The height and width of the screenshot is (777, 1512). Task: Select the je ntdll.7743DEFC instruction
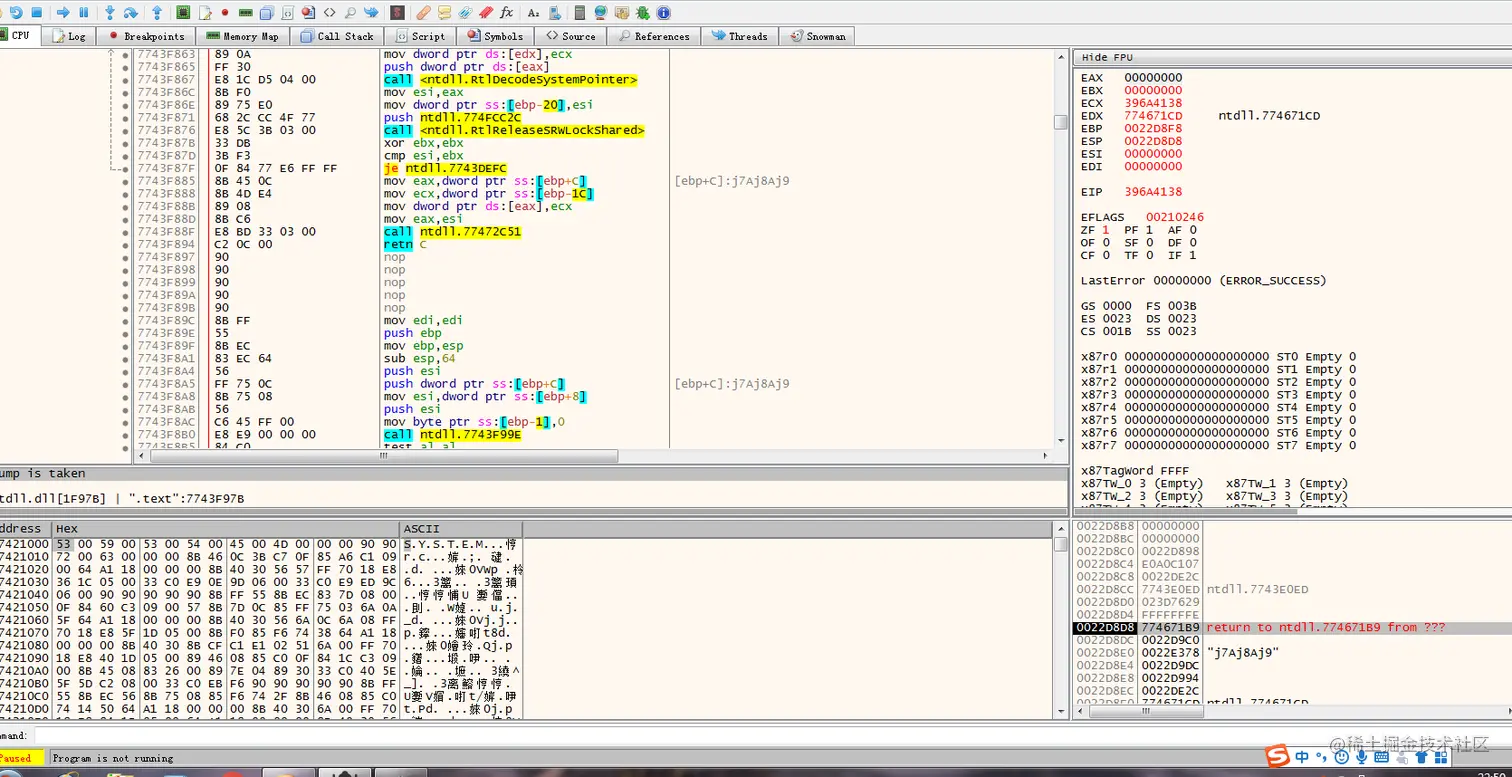tap(445, 168)
